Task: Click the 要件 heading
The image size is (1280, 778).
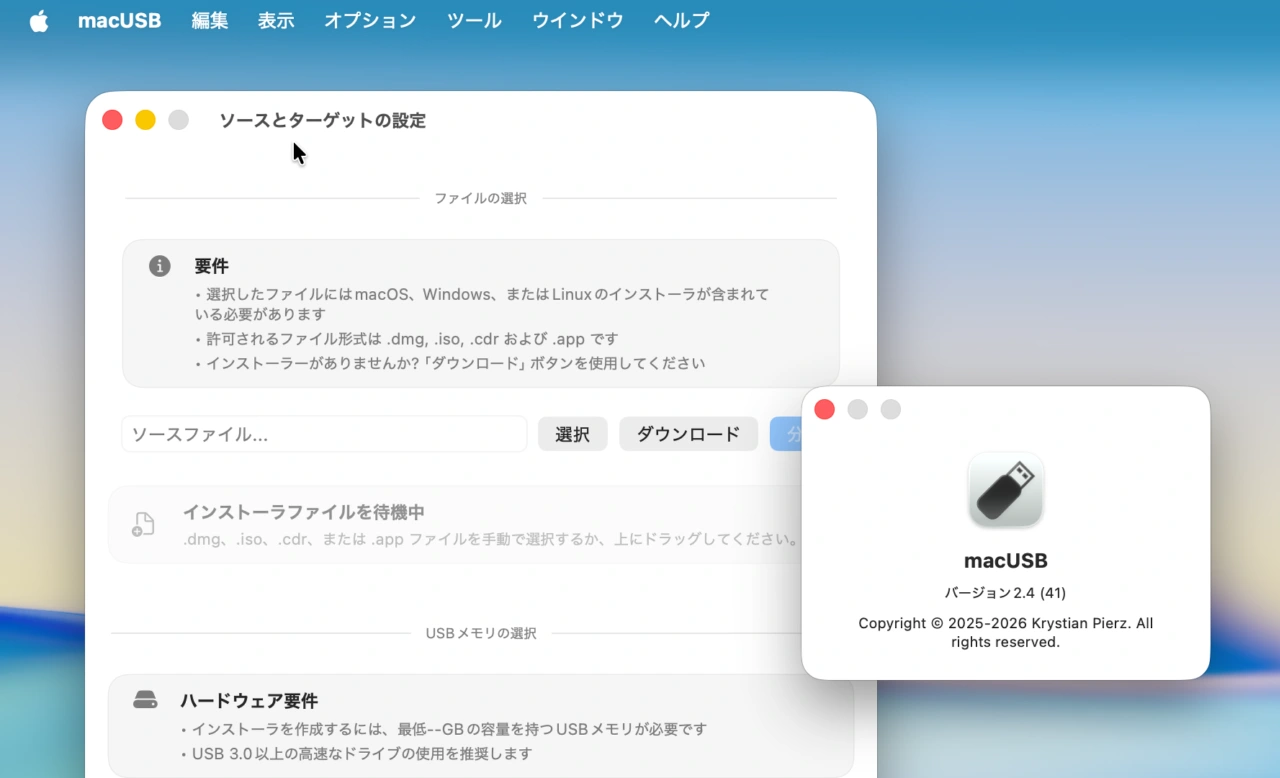Action: tap(212, 266)
